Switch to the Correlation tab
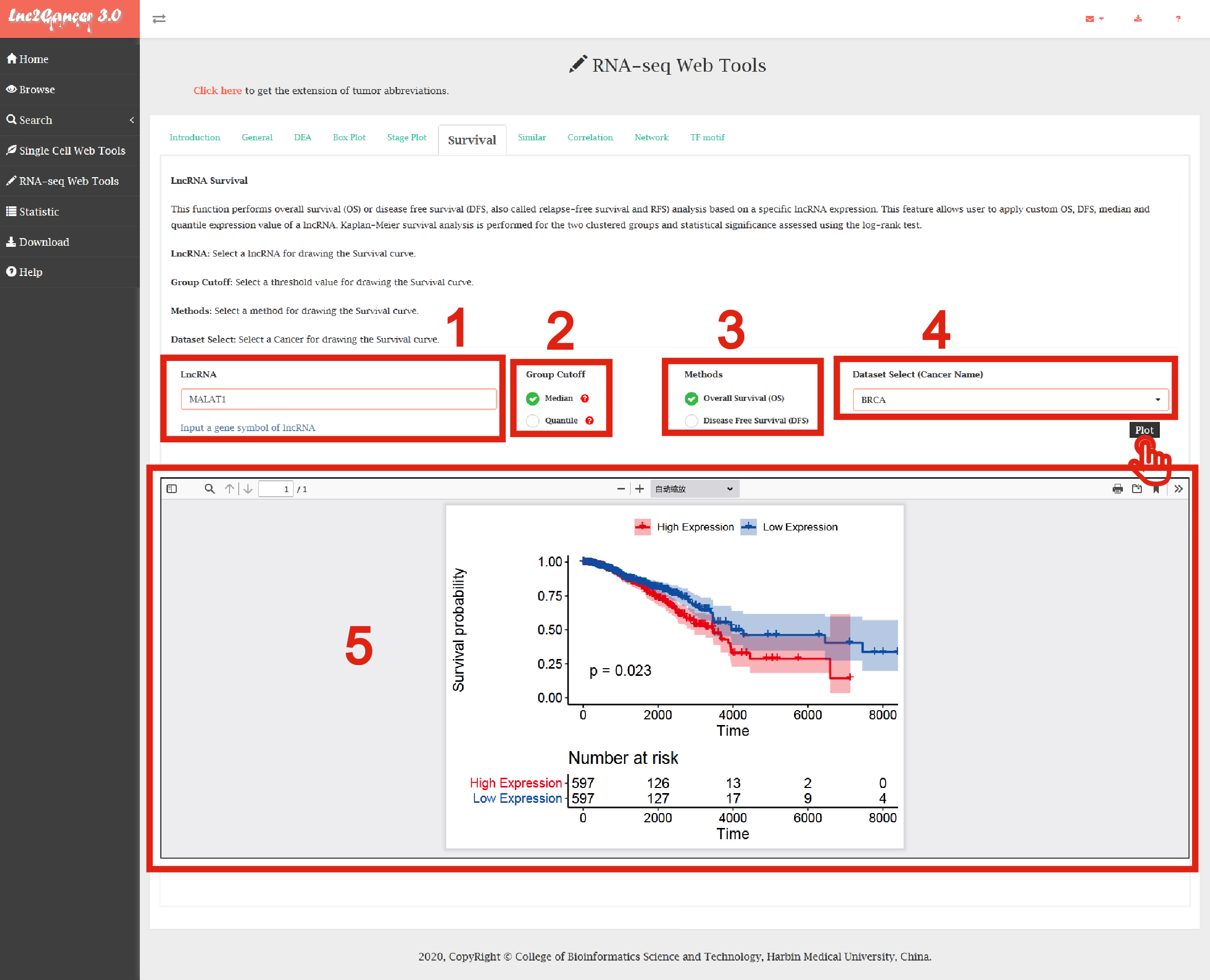Image resolution: width=1210 pixels, height=980 pixels. [590, 137]
